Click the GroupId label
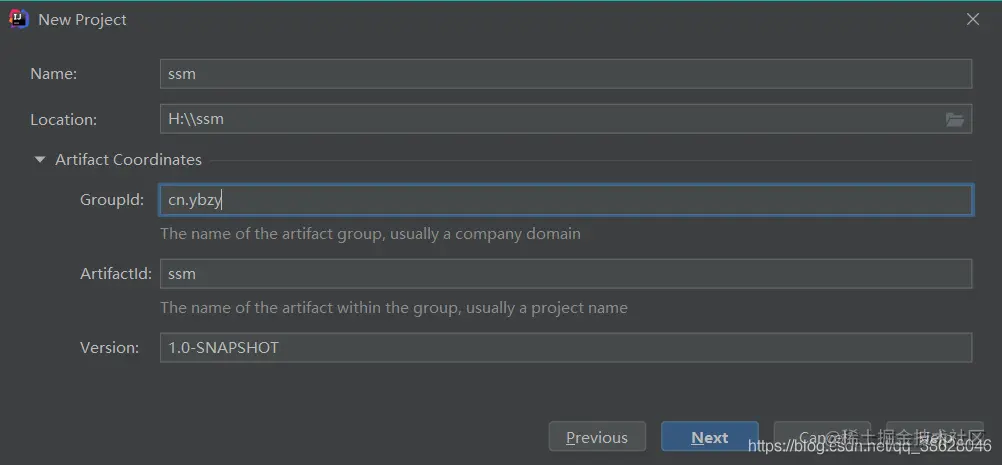 pos(112,200)
